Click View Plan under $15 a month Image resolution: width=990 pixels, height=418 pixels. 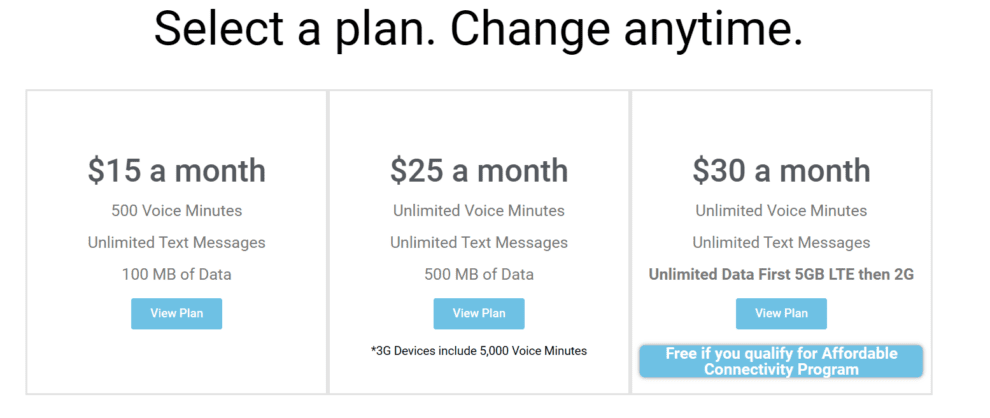[x=176, y=313]
